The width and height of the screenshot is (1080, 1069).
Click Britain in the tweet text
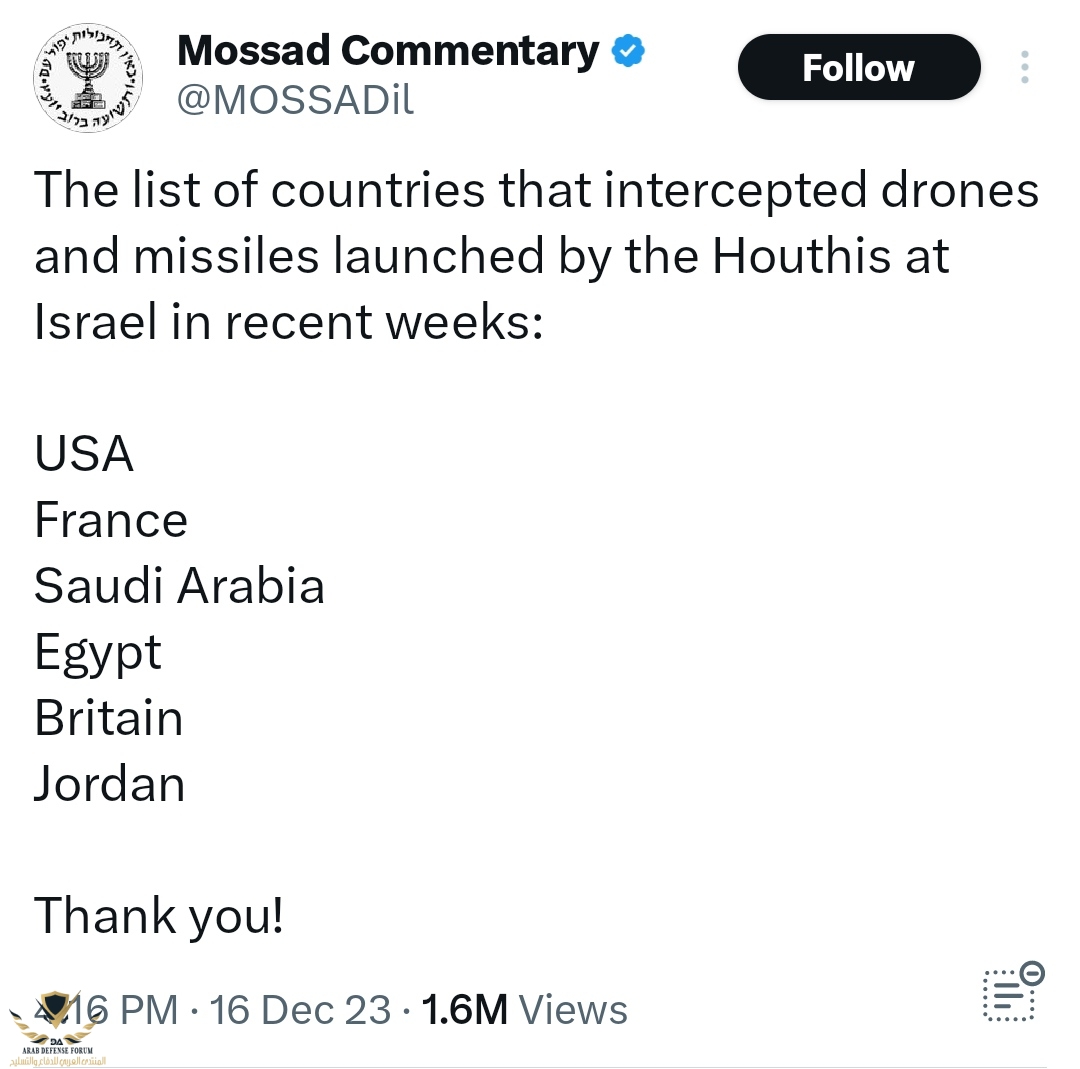click(109, 718)
